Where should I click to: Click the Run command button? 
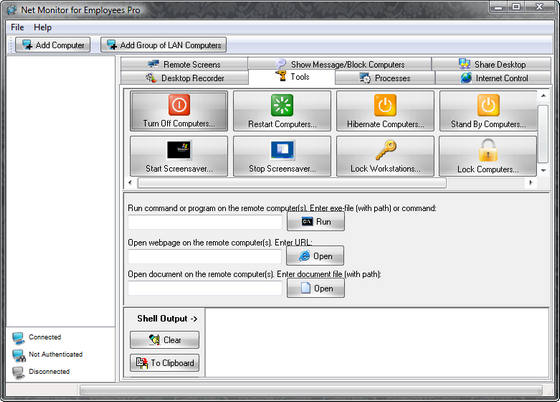(316, 222)
